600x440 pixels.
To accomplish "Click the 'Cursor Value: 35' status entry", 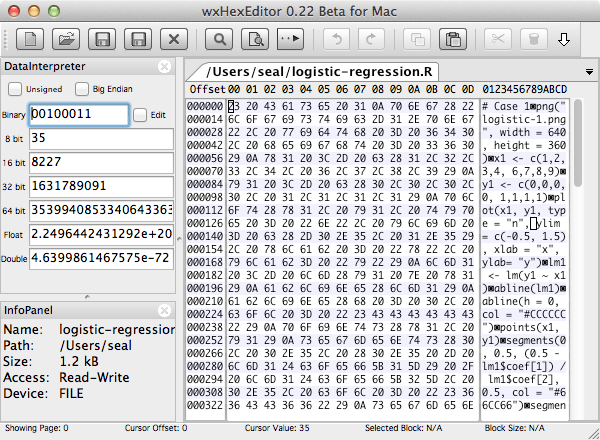I will 277,428.
